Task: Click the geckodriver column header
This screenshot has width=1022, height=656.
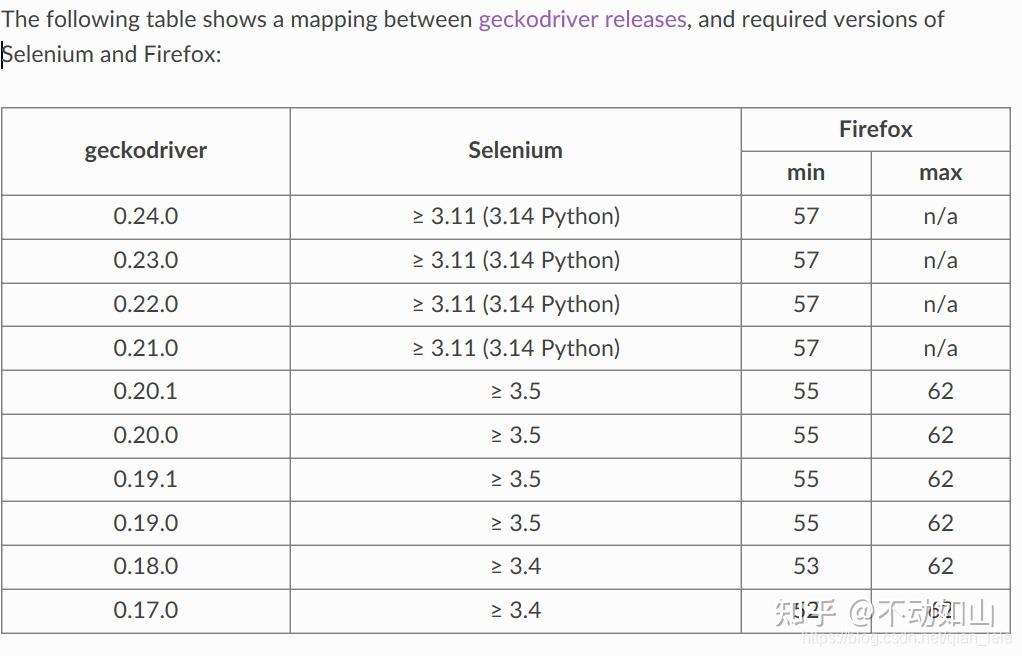Action: [146, 151]
